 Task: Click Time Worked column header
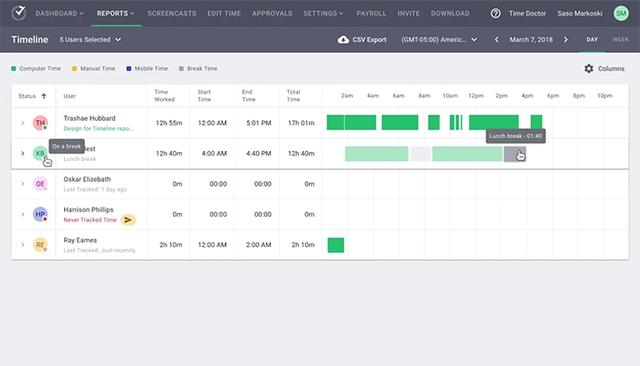164,96
